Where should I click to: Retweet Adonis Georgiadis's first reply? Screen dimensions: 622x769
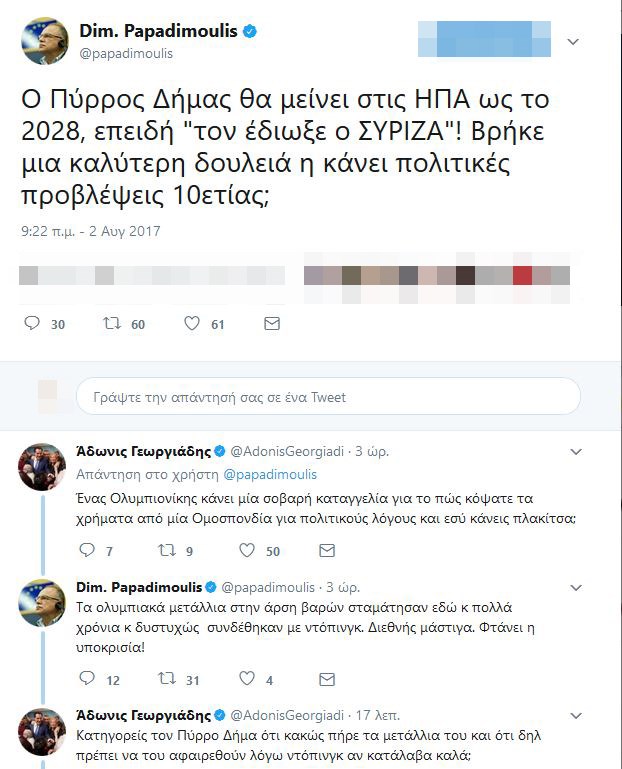167,550
